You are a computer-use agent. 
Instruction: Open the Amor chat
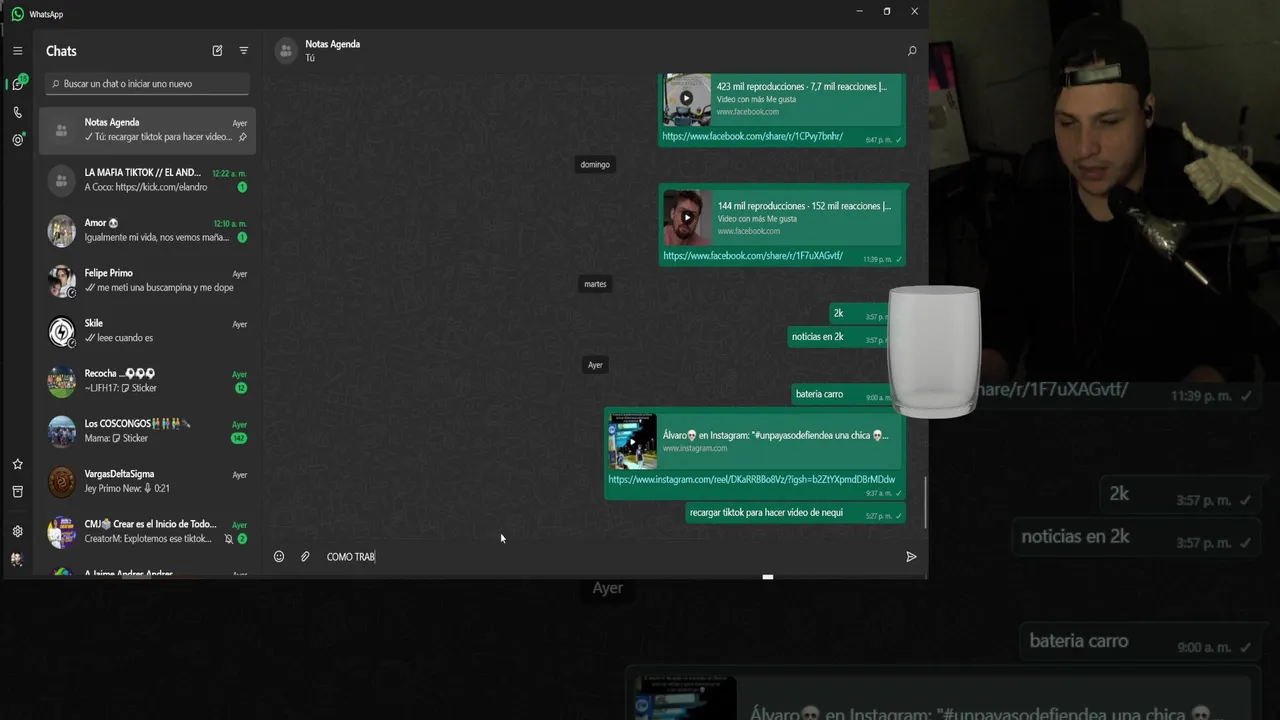pos(148,230)
